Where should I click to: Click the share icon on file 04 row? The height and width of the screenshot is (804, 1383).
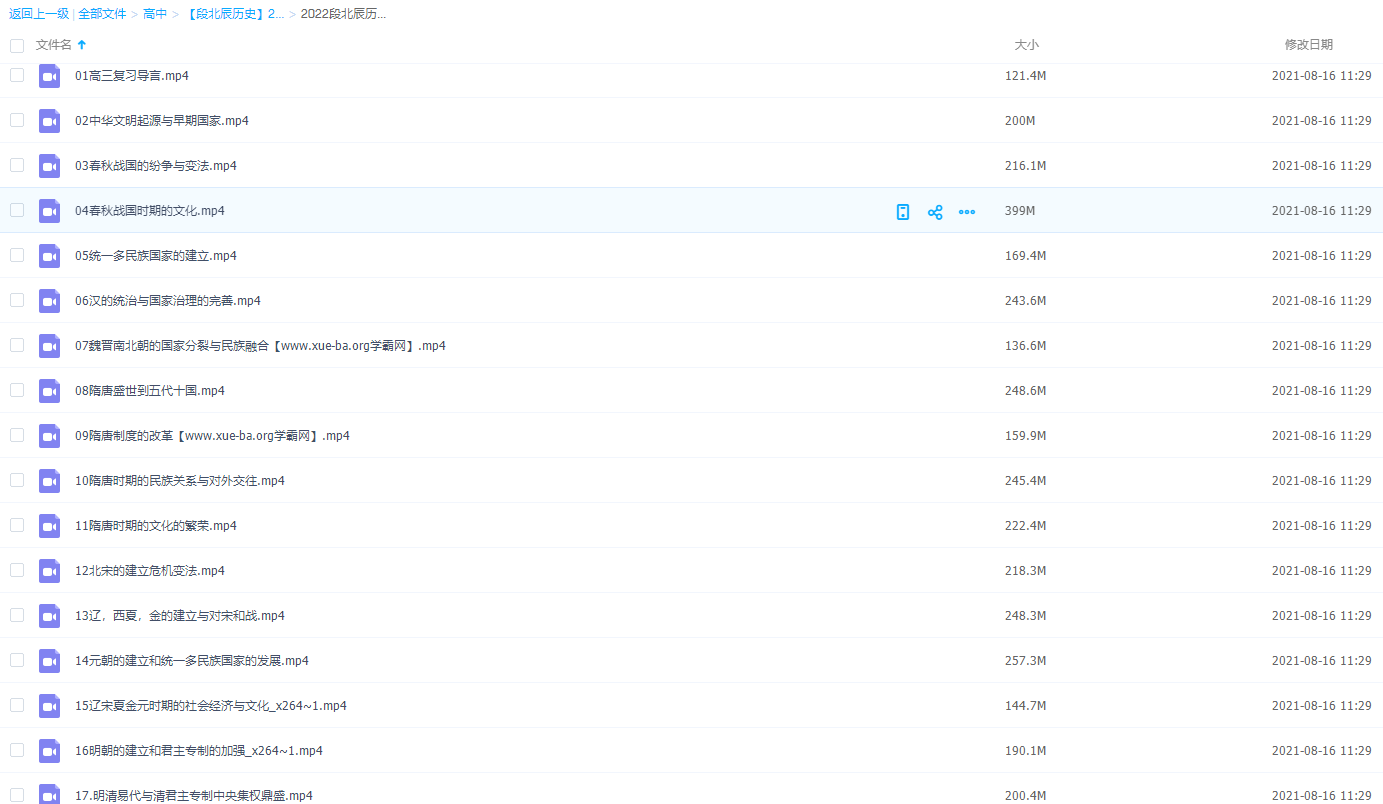pyautogui.click(x=935, y=212)
